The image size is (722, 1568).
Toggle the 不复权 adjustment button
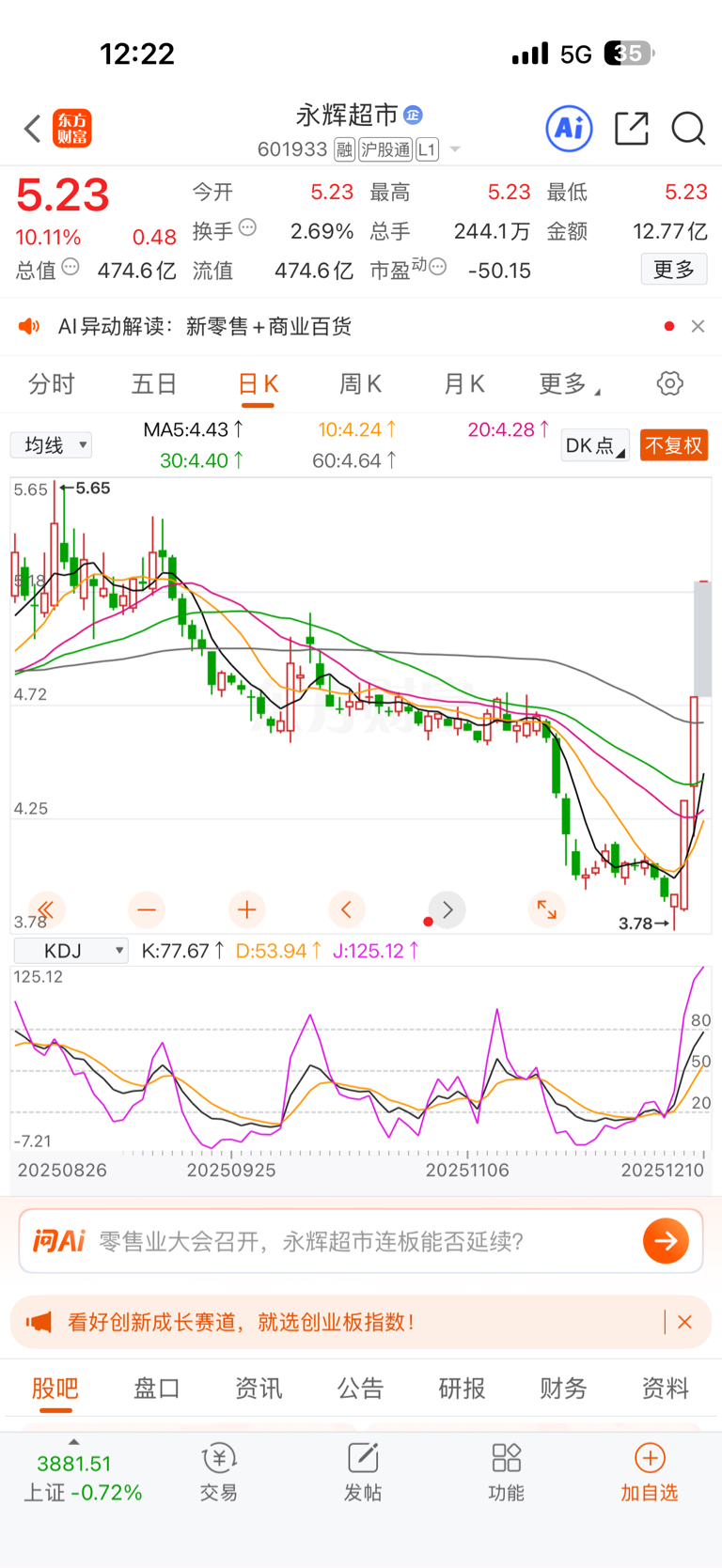pyautogui.click(x=673, y=445)
